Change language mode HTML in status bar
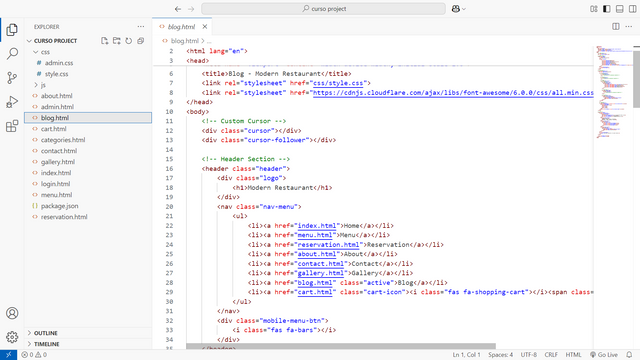The image size is (640, 360). pyautogui.click(x=573, y=355)
